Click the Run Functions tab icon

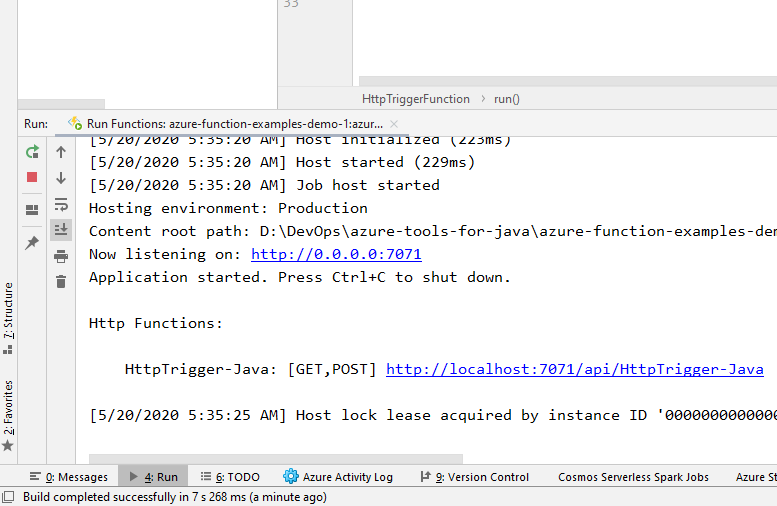point(75,123)
